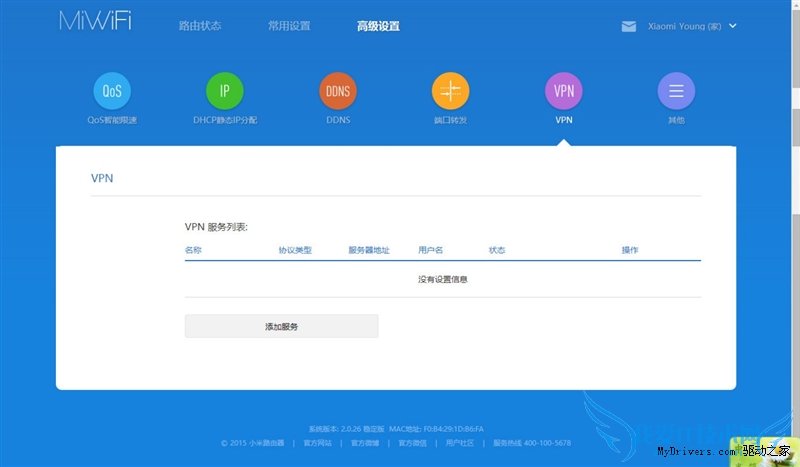The height and width of the screenshot is (467, 800).
Task: Select the purple VPN icon
Action: [564, 91]
